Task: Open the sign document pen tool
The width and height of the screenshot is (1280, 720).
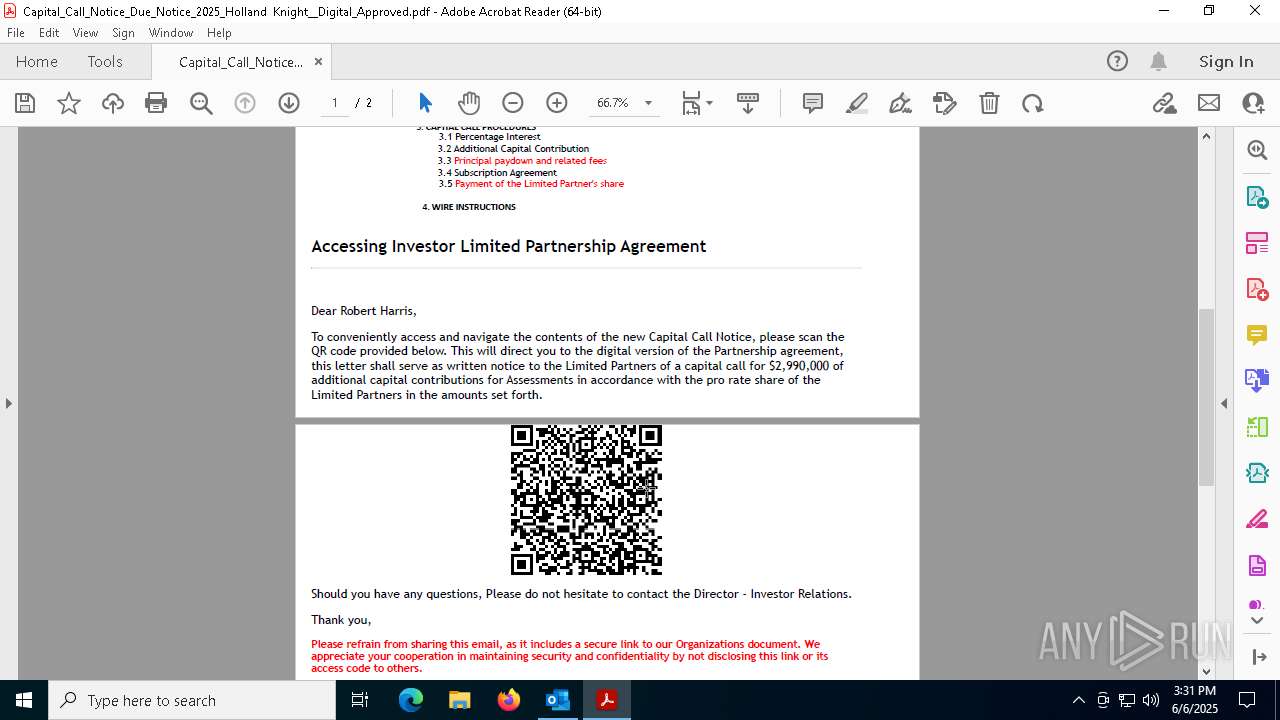Action: (901, 103)
